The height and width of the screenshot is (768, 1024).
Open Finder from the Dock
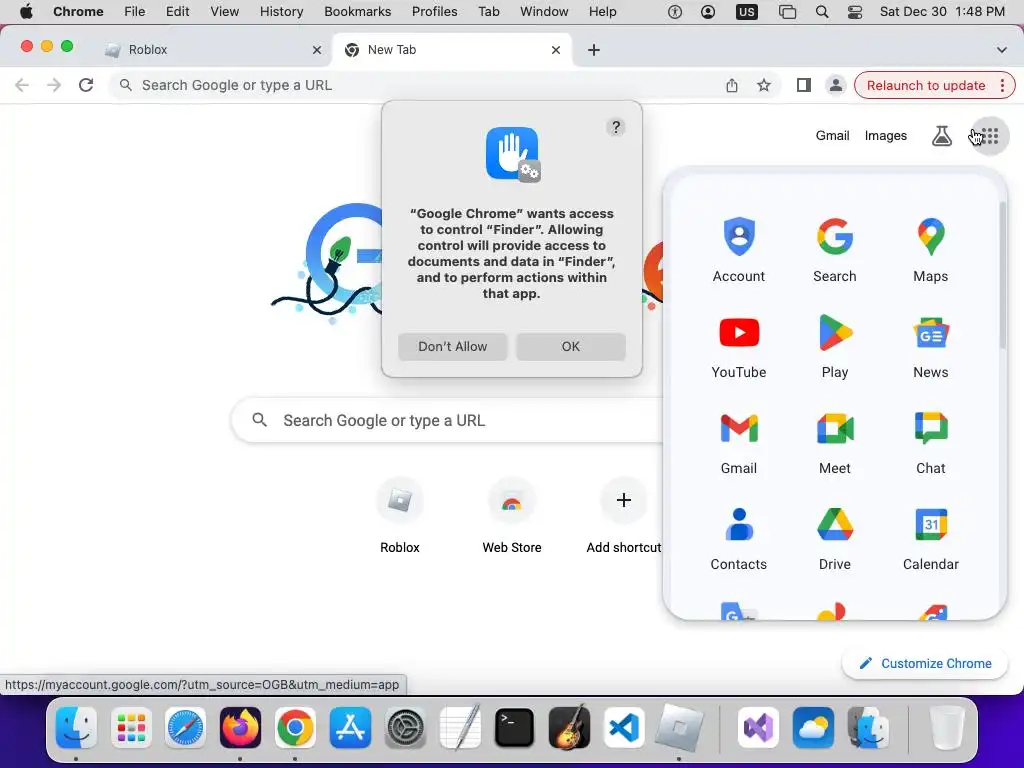76,728
